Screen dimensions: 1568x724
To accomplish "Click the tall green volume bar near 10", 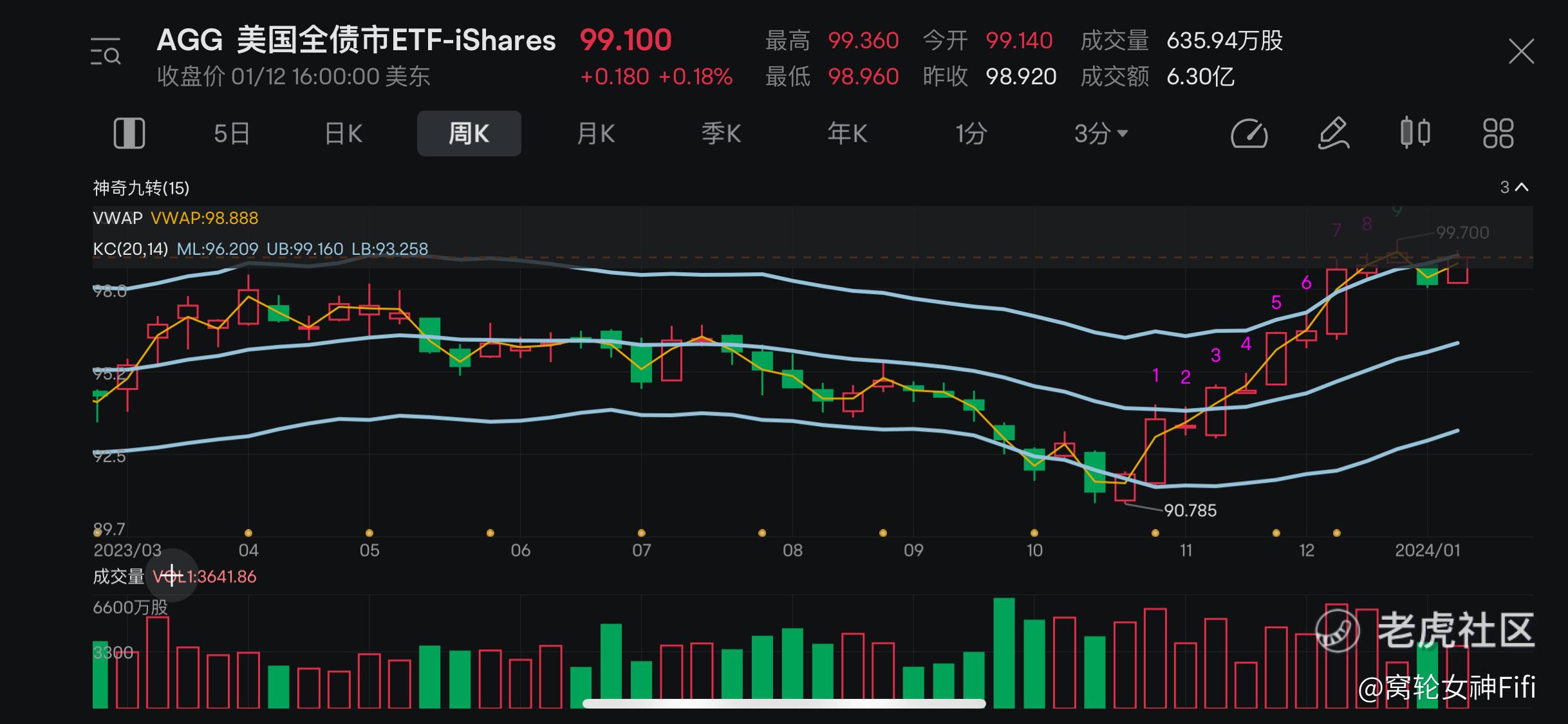I will (x=1004, y=653).
